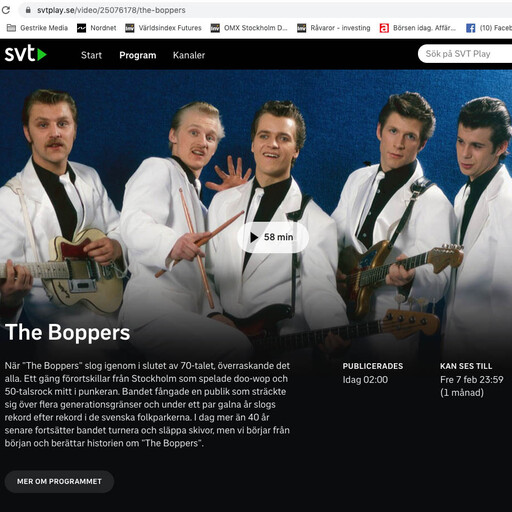
Task: Open the Facebook bookmark
Action: click(489, 28)
